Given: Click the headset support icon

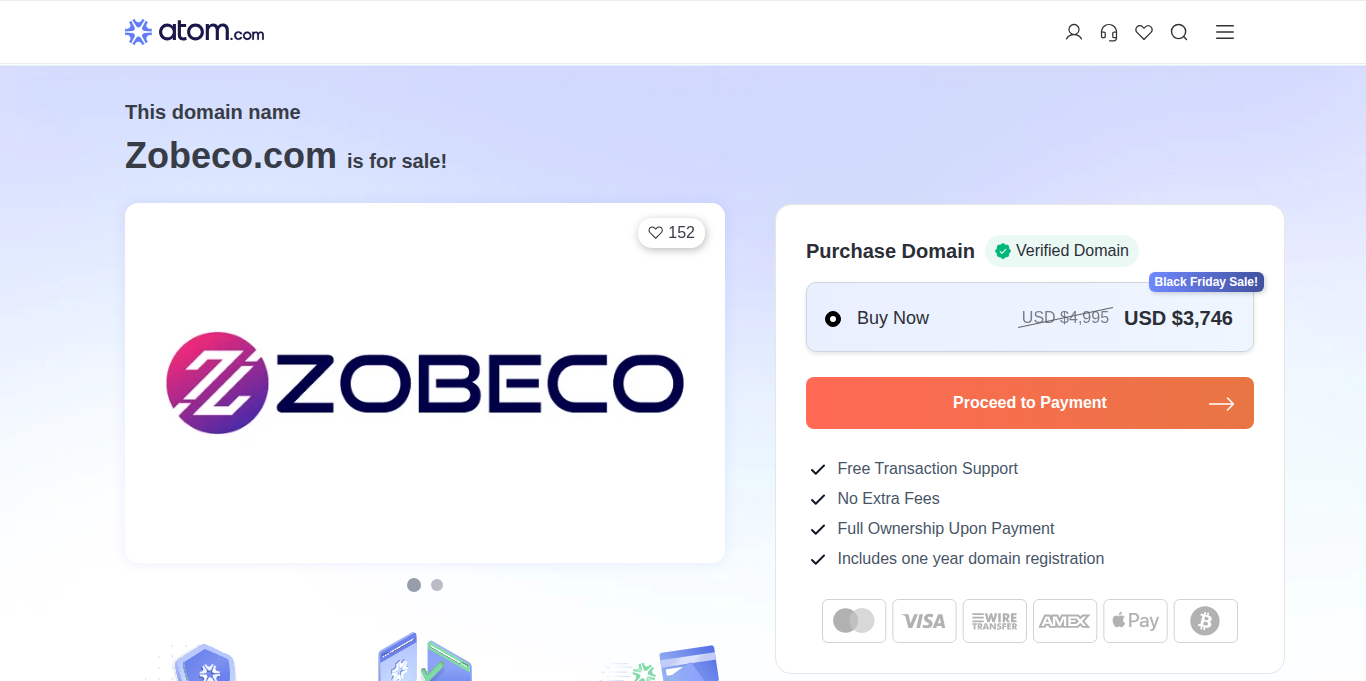Looking at the screenshot, I should click(x=1109, y=32).
